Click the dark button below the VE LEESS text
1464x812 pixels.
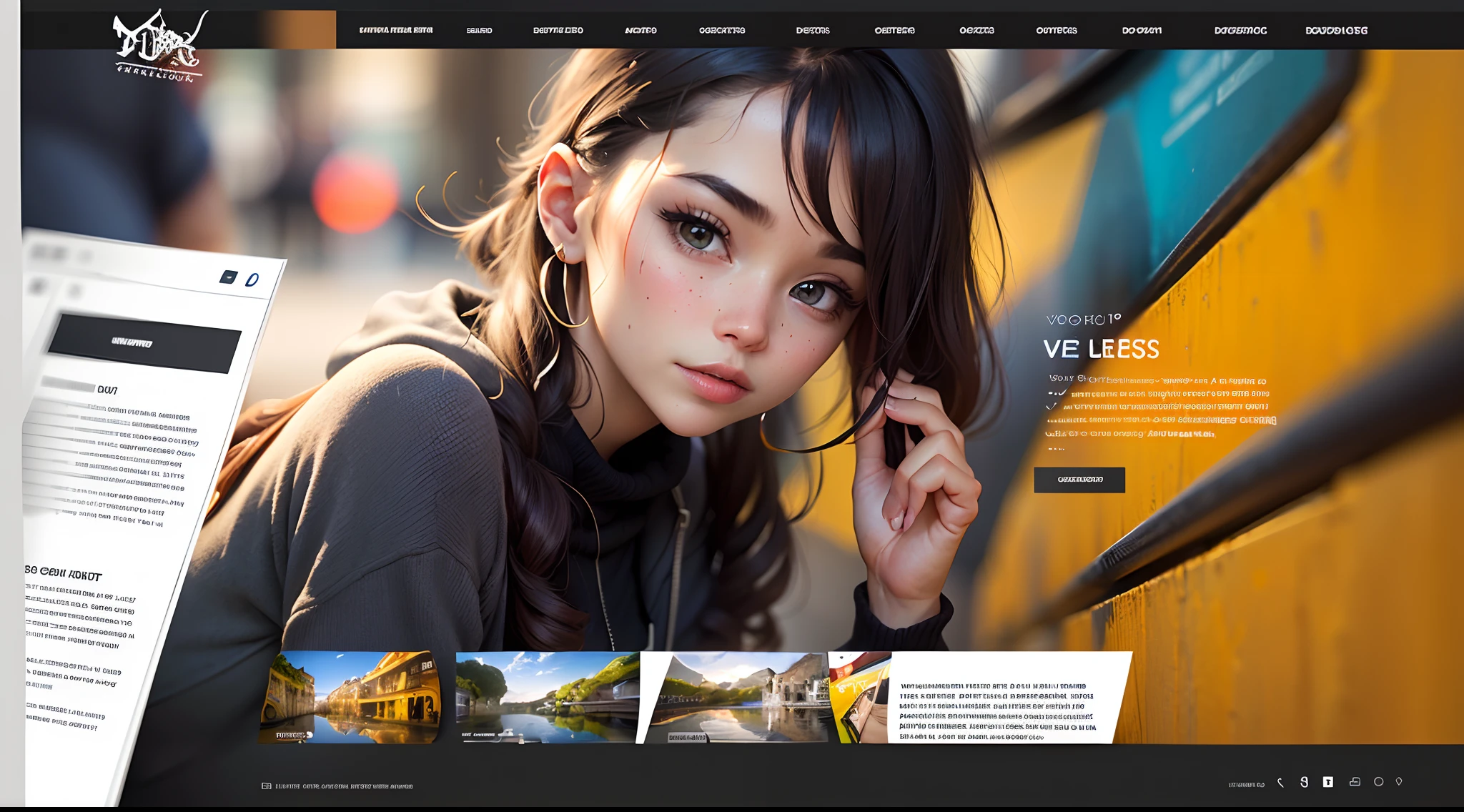(1079, 480)
